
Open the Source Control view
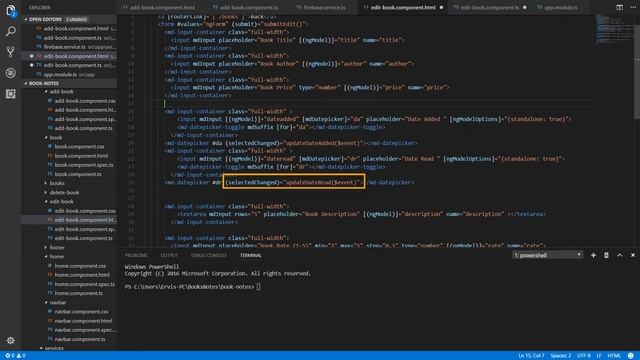[x=11, y=52]
